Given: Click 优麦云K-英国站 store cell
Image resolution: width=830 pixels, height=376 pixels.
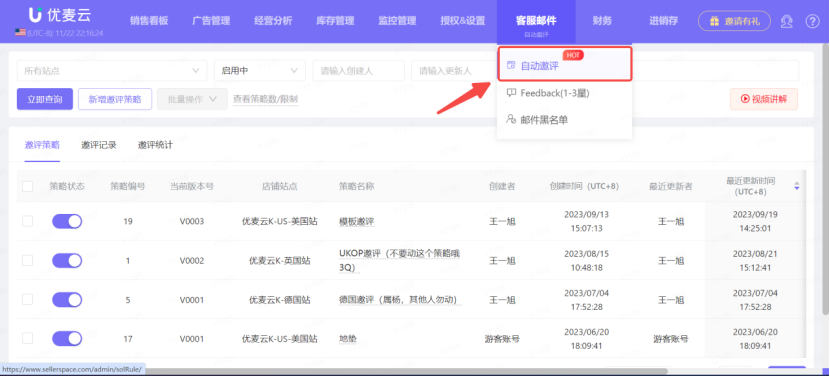Looking at the screenshot, I should 279,261.
